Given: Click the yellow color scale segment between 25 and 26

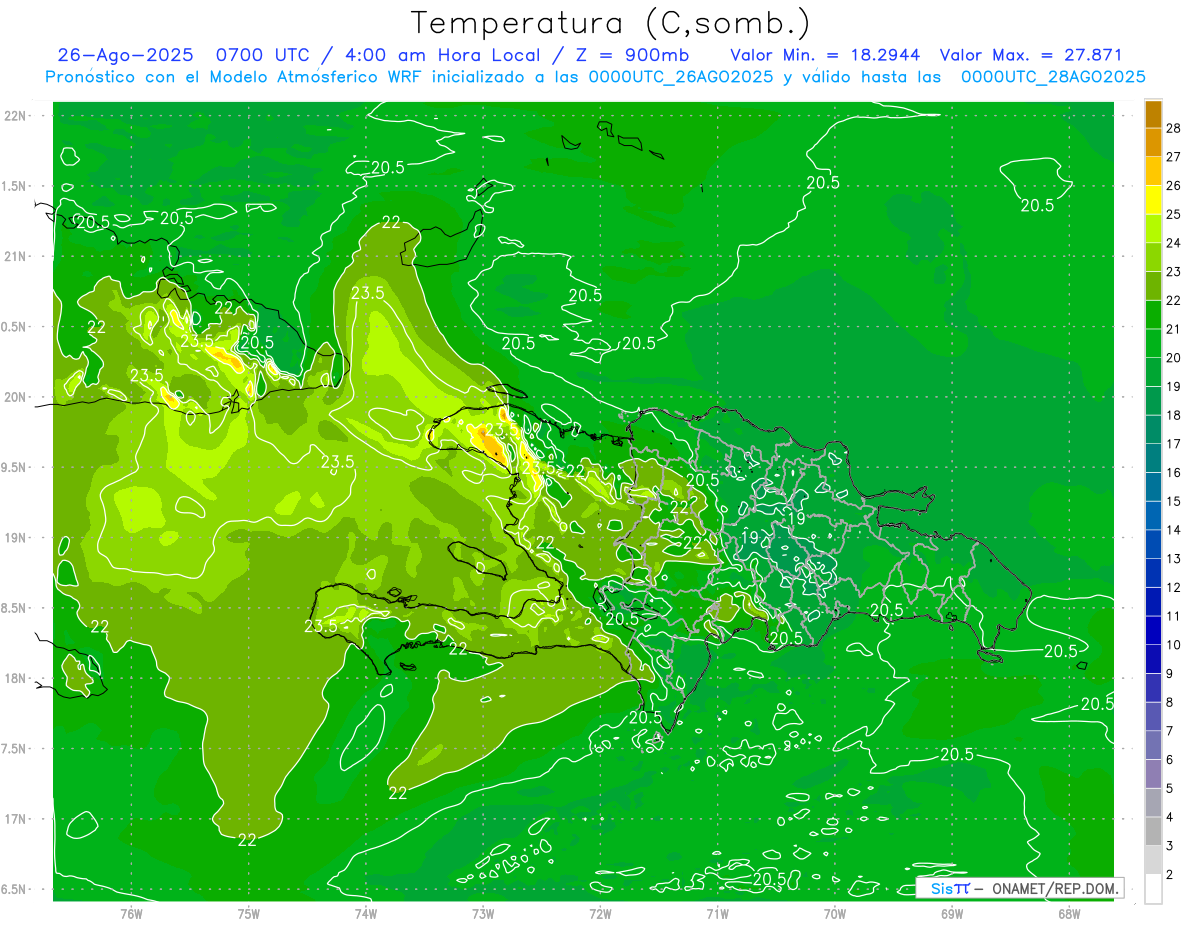Looking at the screenshot, I should (x=1153, y=200).
